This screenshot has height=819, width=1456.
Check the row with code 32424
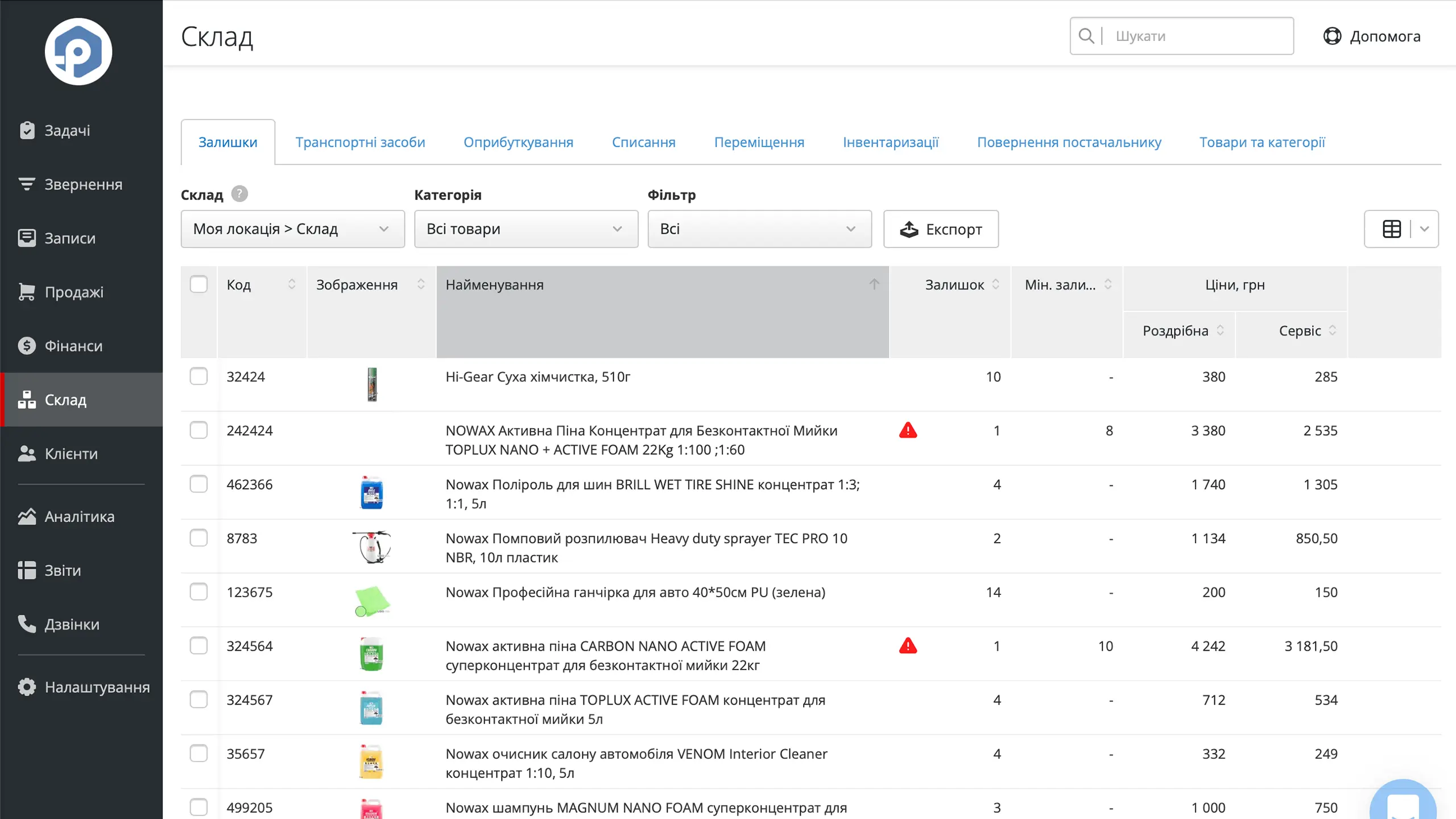coord(198,377)
